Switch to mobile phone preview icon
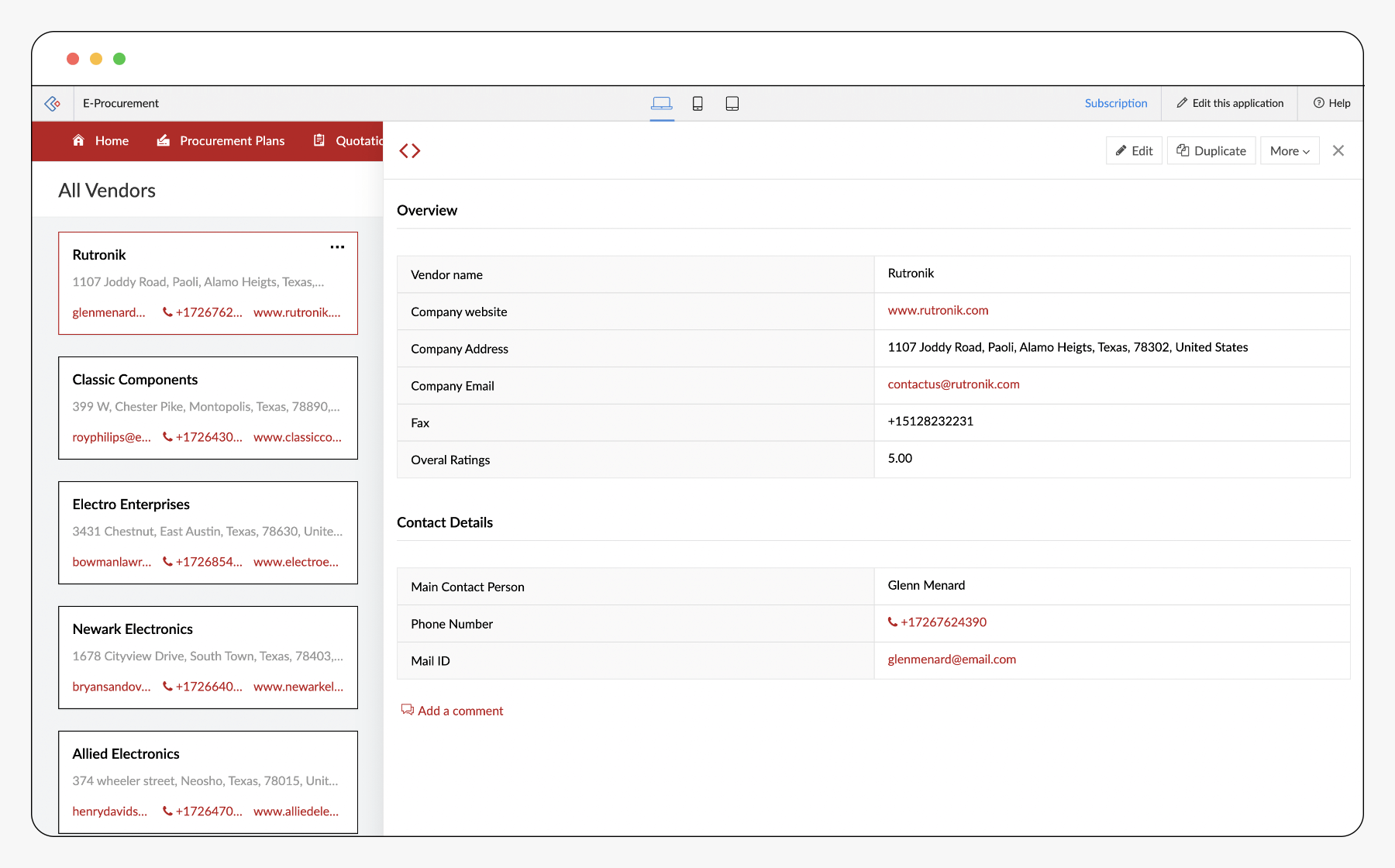 point(697,103)
